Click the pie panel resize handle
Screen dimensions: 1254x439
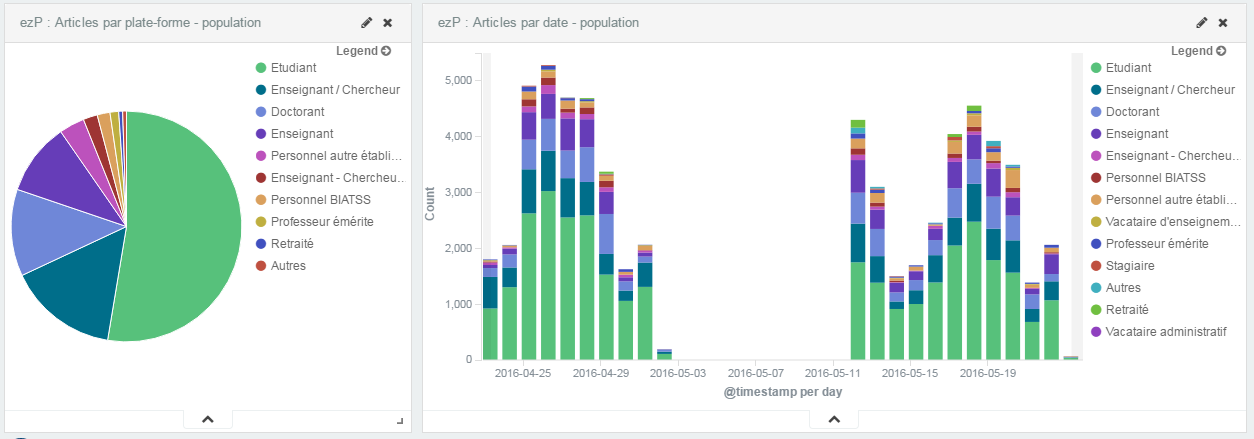tap(400, 421)
